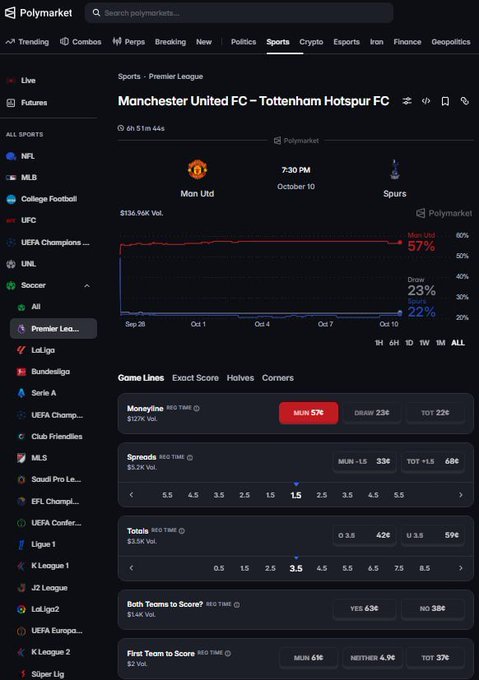Set chart range to ALL
Viewport: 479px width, 680px height.
pyautogui.click(x=458, y=343)
